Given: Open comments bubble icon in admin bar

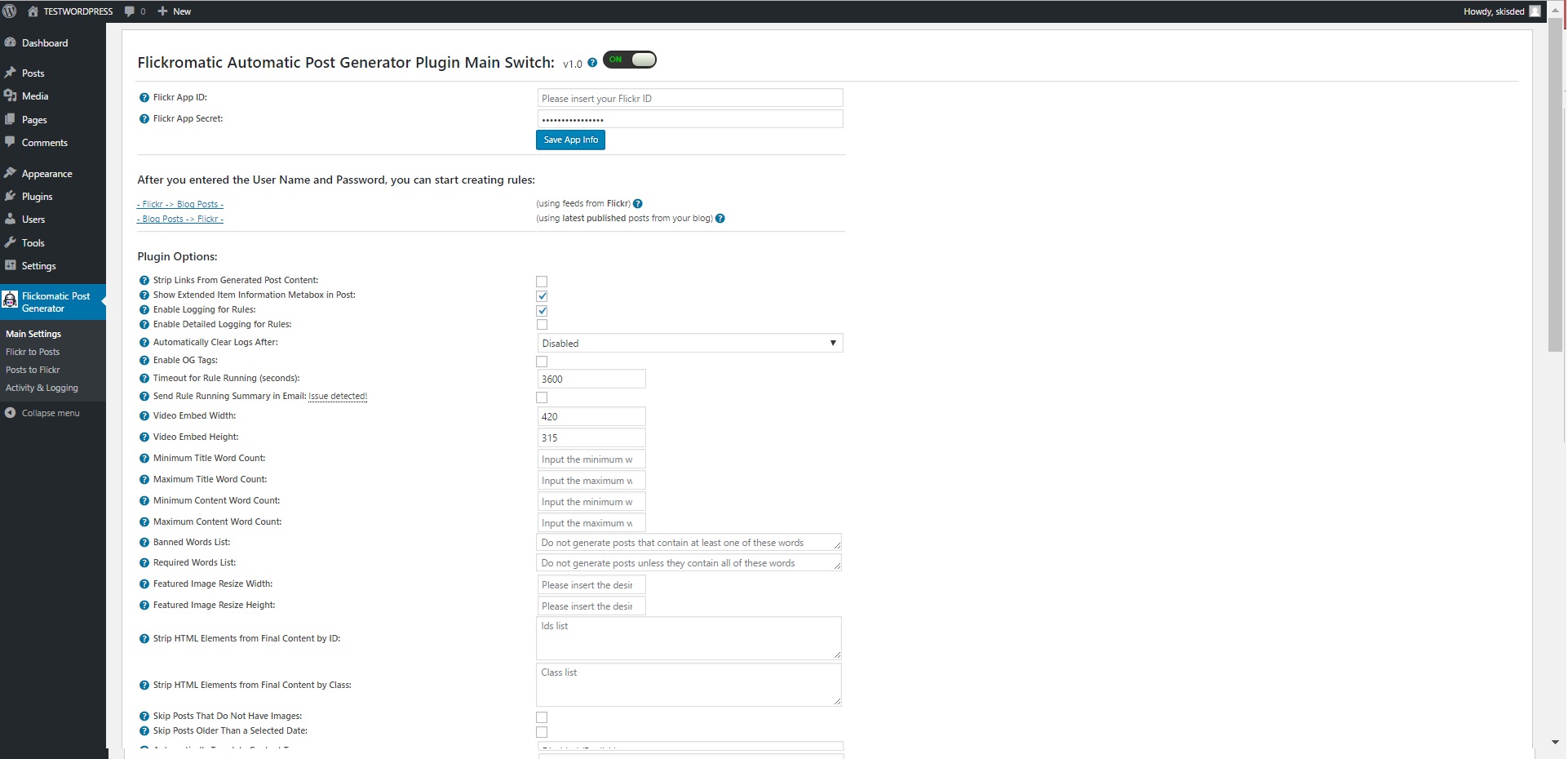Looking at the screenshot, I should (130, 11).
